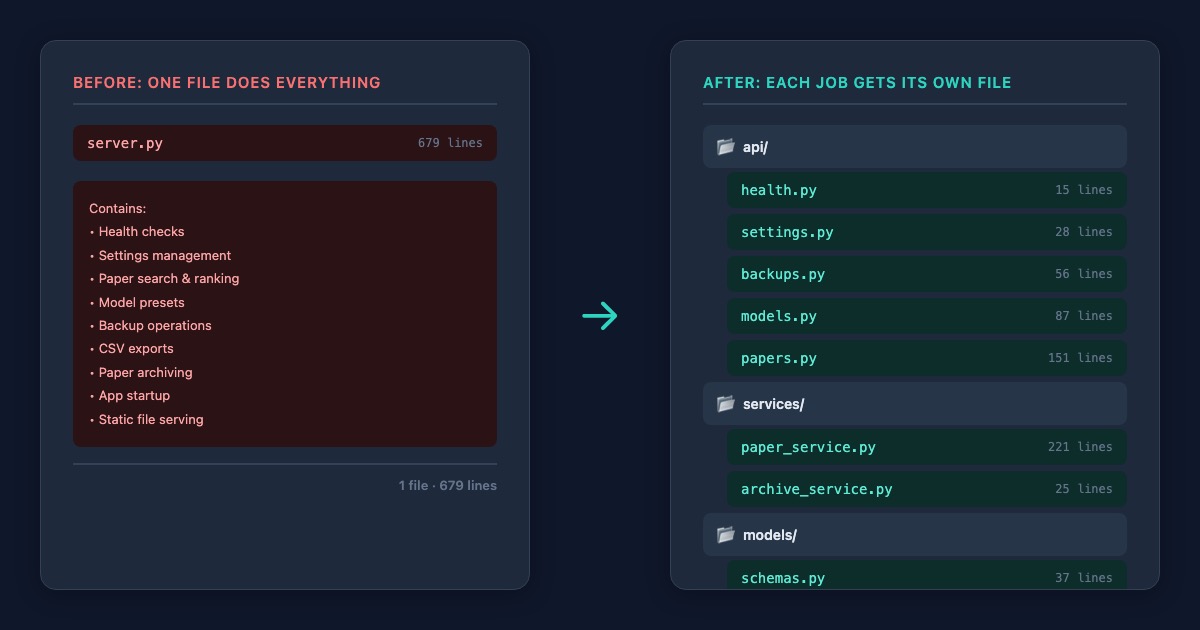Click the Health checks bullet item
Screen dimensions: 1200x630
141,231
